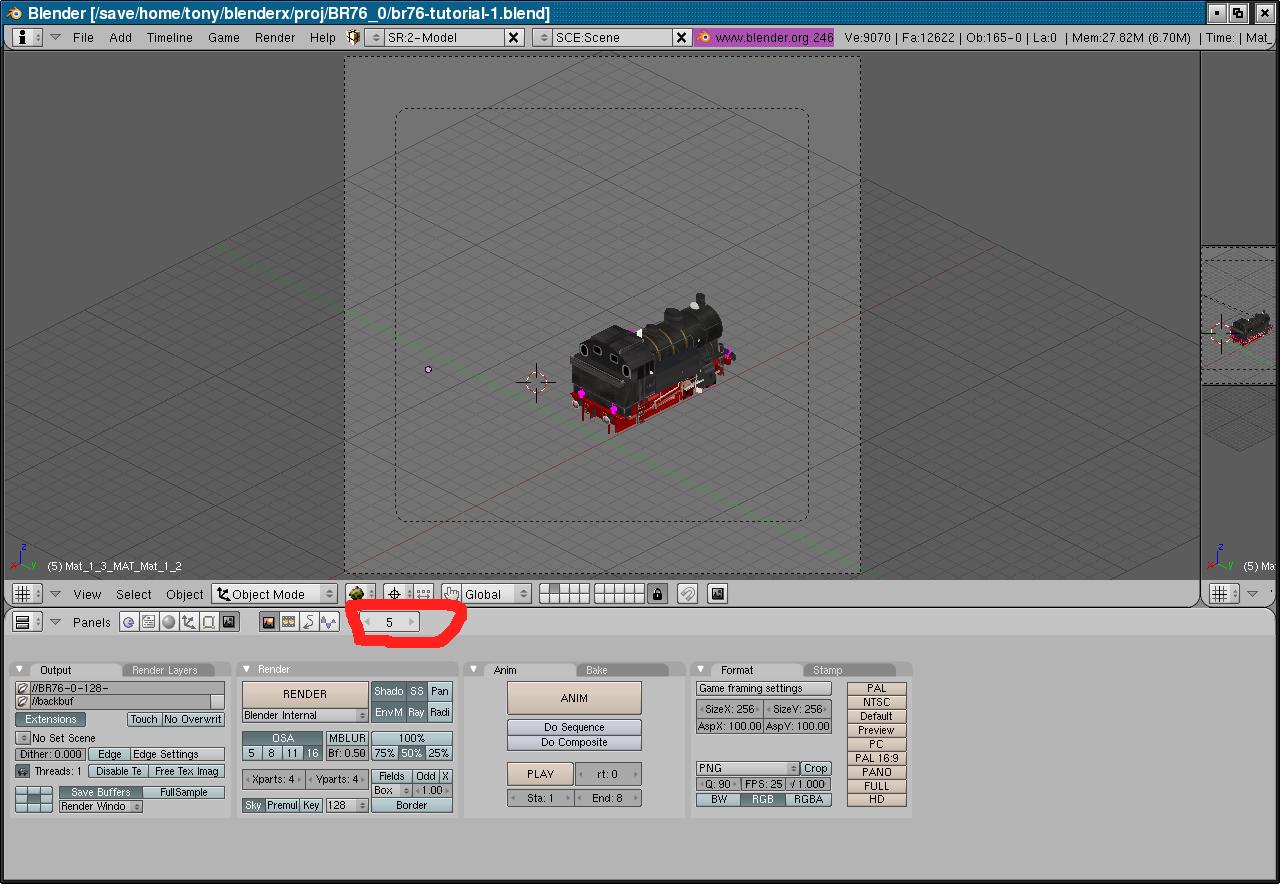Viewport: 1280px width, 884px height.
Task: Toggle OSA oversampling on or off
Action: click(283, 738)
